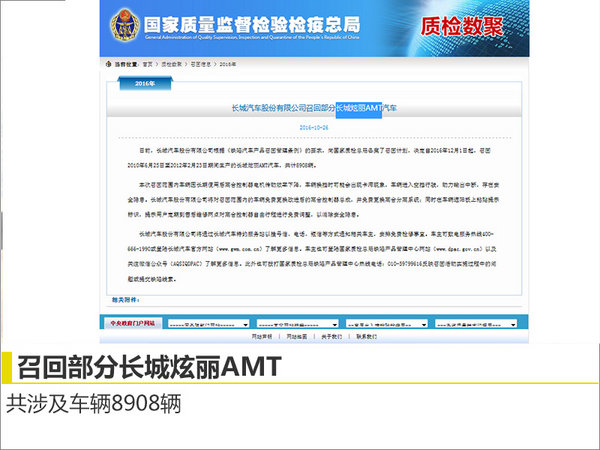The width and height of the screenshot is (600, 450).
Task: Open the fourth footer links dropdown
Action: coord(476,324)
